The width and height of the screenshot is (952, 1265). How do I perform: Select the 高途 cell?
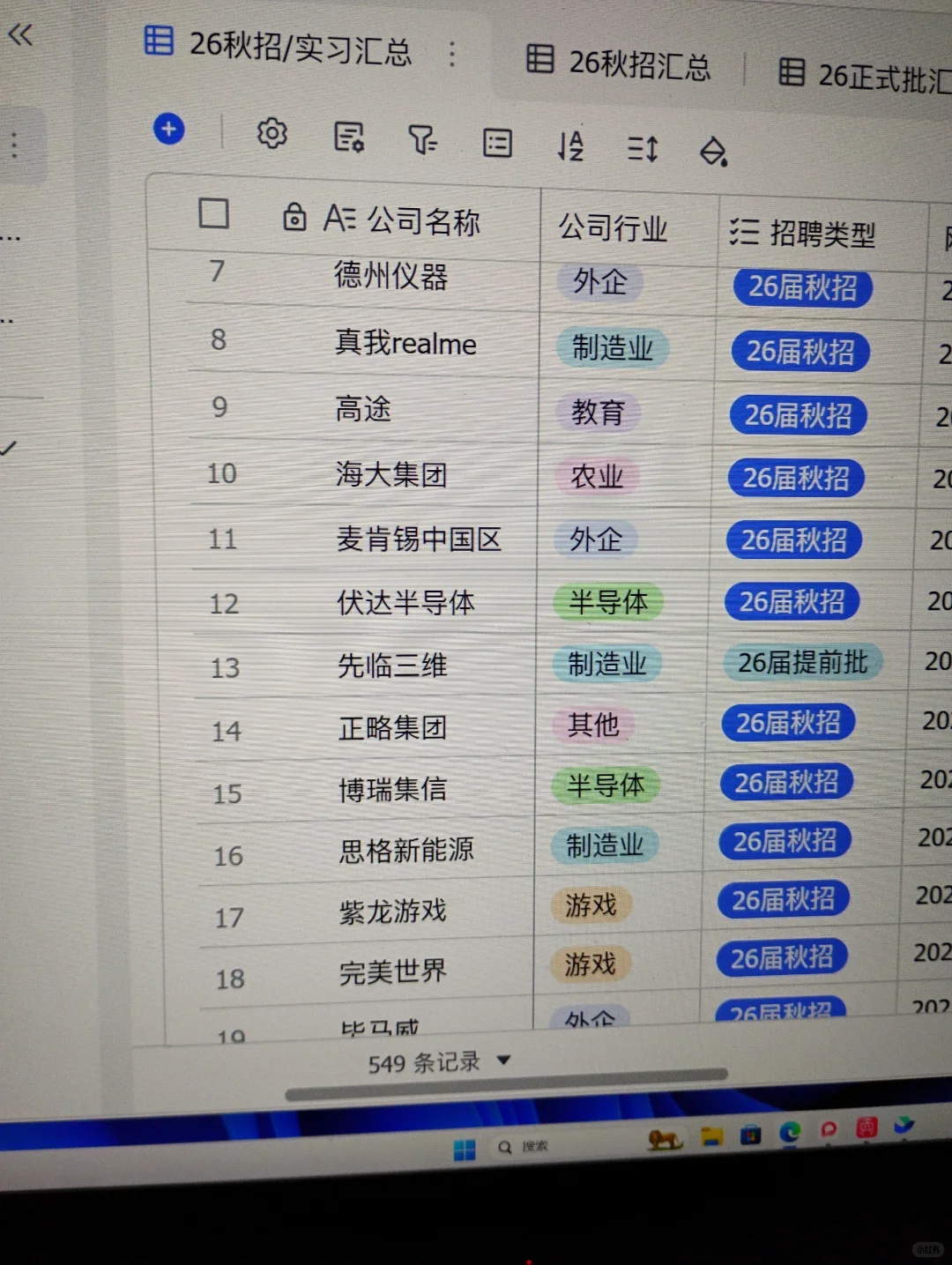362,408
